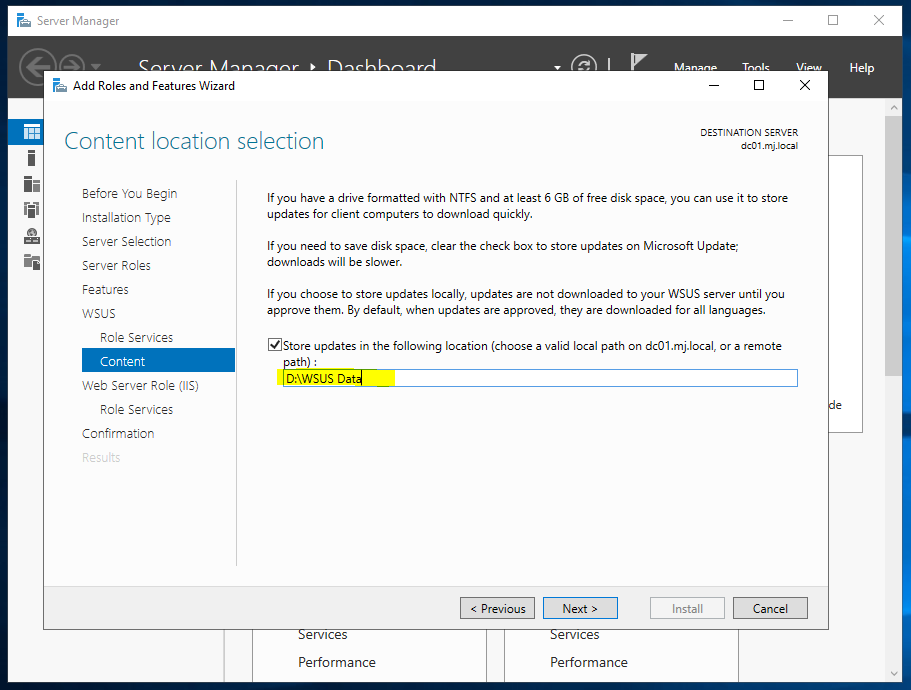
Task: Open the DNS icon in sidebar
Action: [32, 236]
